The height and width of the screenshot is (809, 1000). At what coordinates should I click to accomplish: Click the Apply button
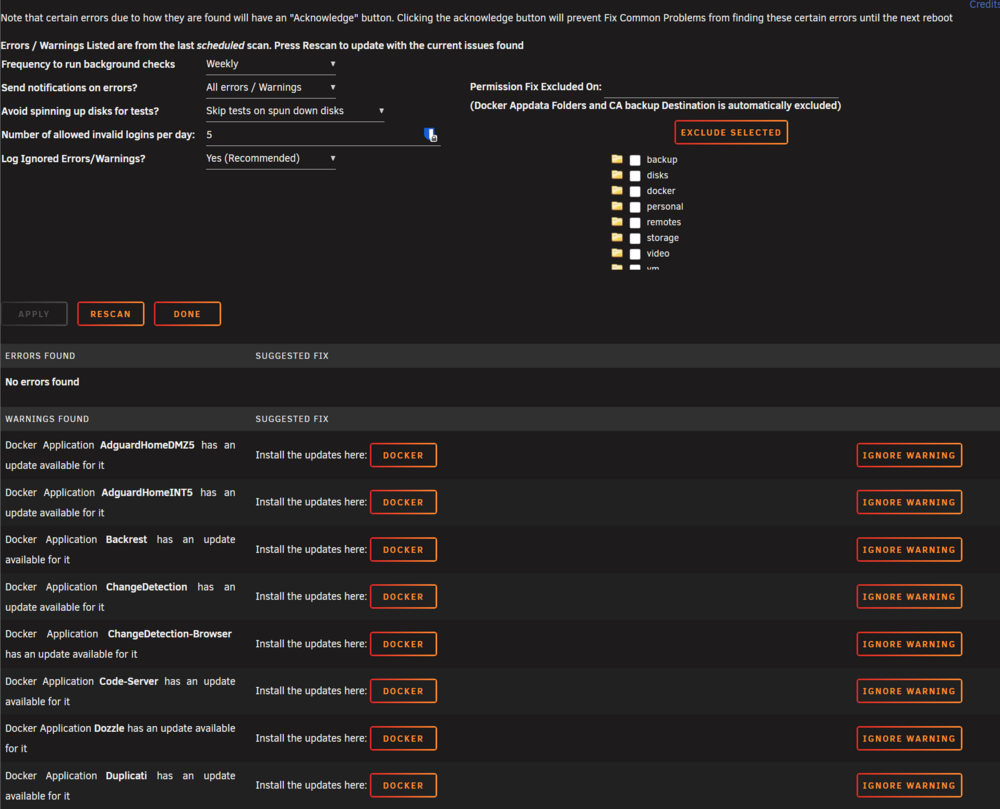pyautogui.click(x=34, y=314)
